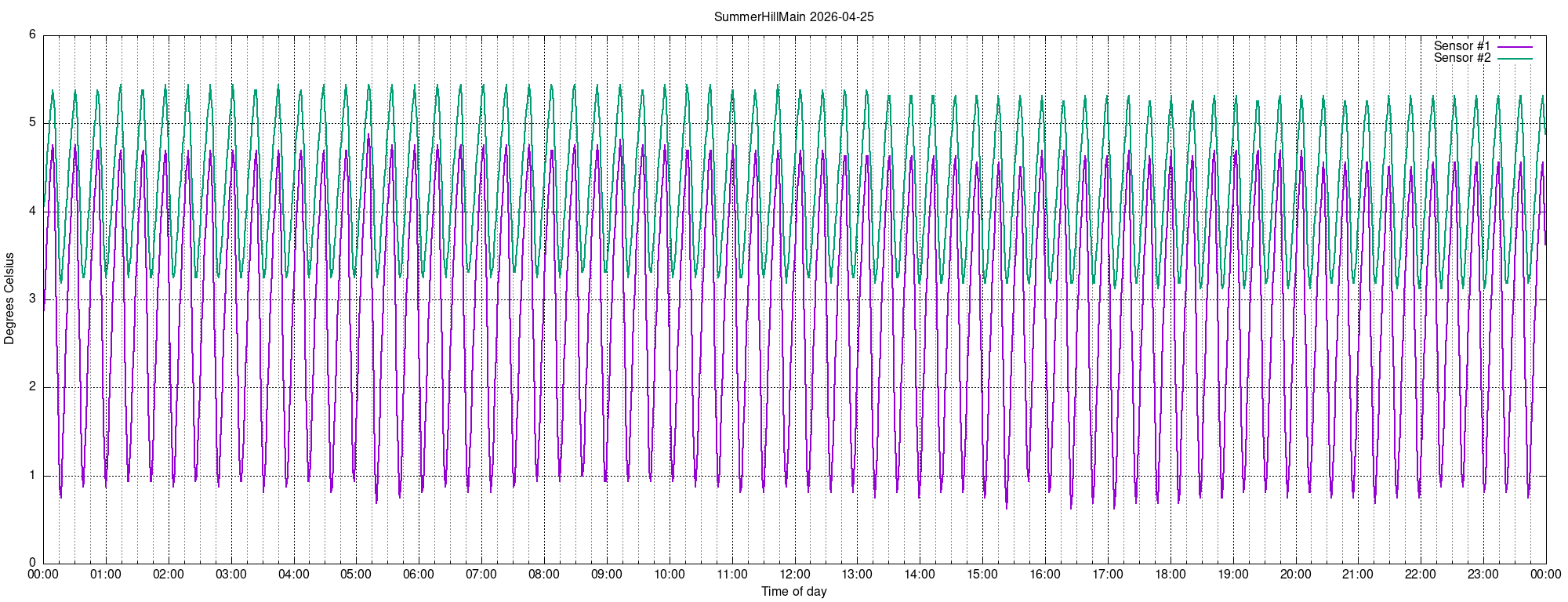The height and width of the screenshot is (602, 1568).
Task: Click the Sensor #2 legend label
Action: (1462, 58)
